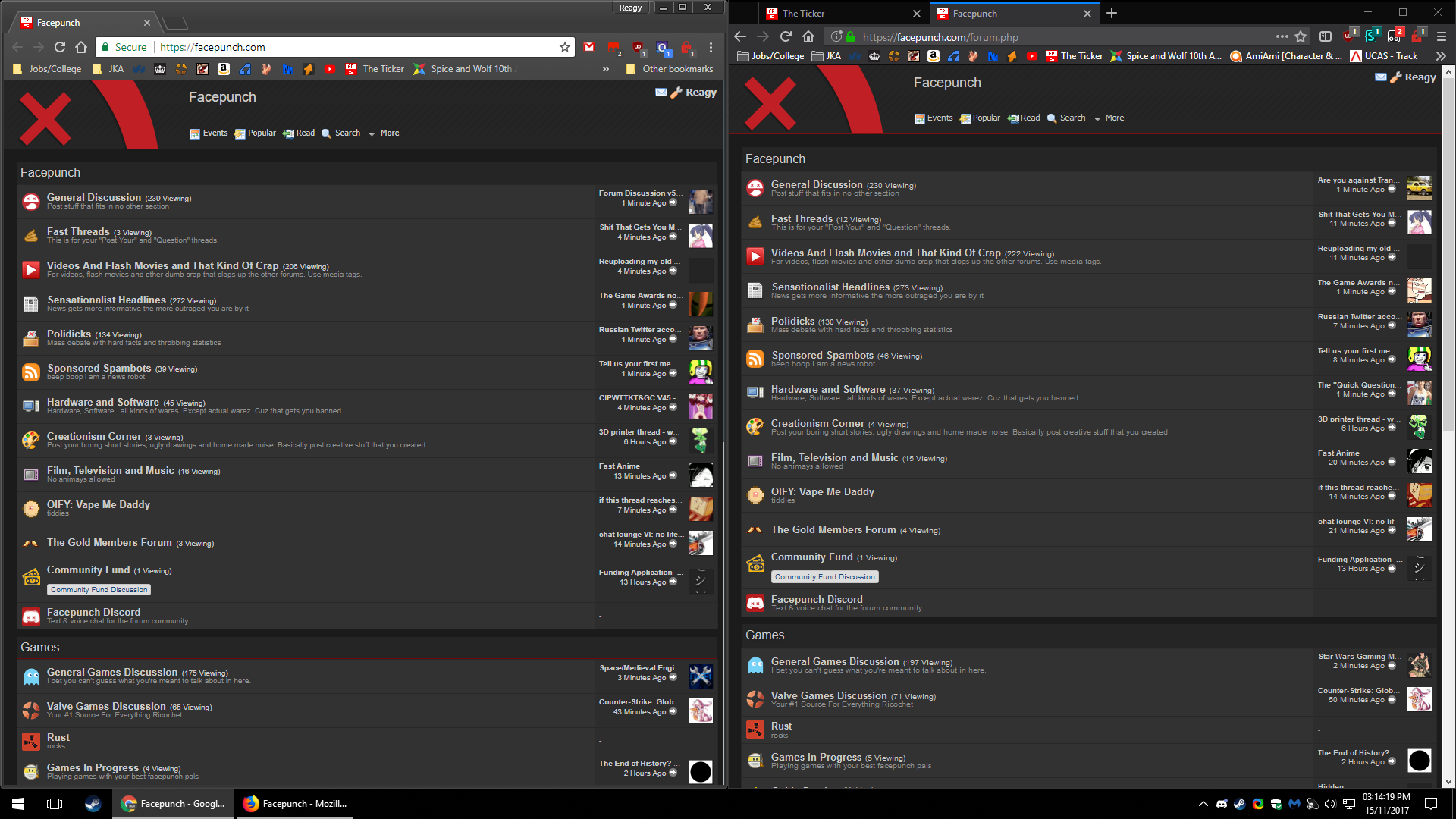The width and height of the screenshot is (1456, 819).
Task: Open the page actions three-dot menu in the Firefox address bar
Action: (x=1282, y=36)
